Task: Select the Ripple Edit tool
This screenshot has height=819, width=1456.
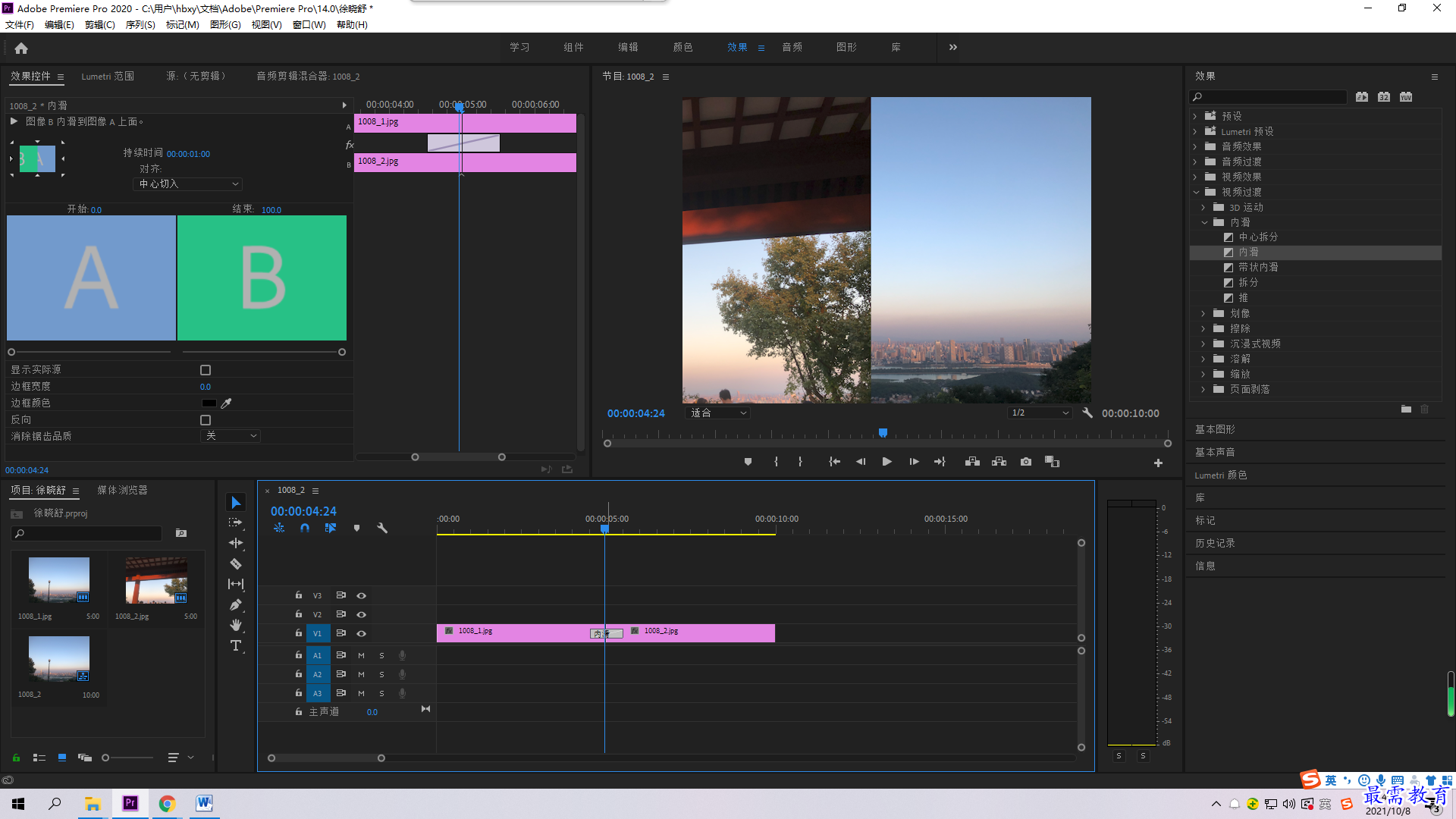Action: click(236, 543)
